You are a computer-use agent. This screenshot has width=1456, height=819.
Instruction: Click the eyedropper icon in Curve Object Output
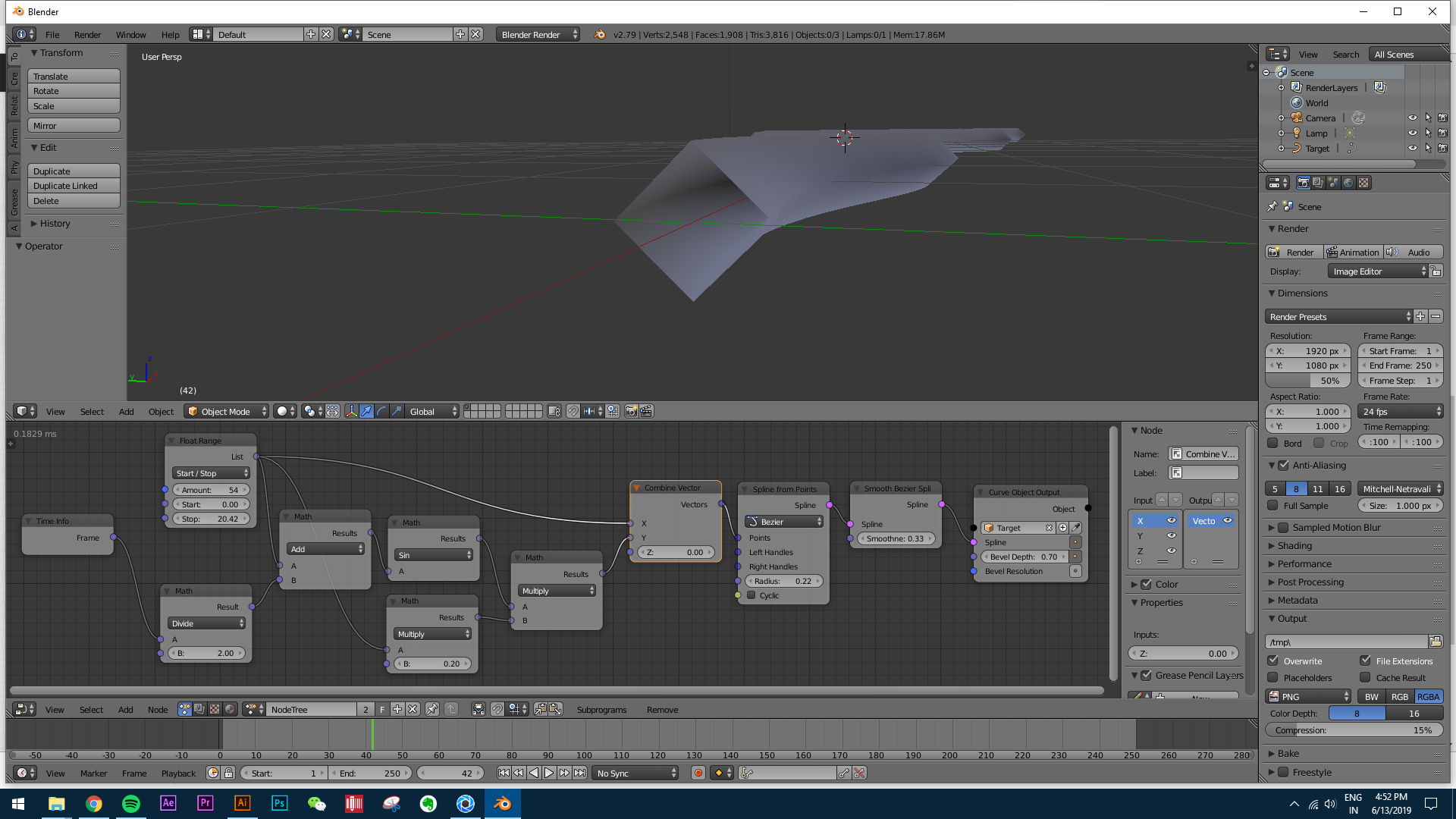pyautogui.click(x=1075, y=528)
